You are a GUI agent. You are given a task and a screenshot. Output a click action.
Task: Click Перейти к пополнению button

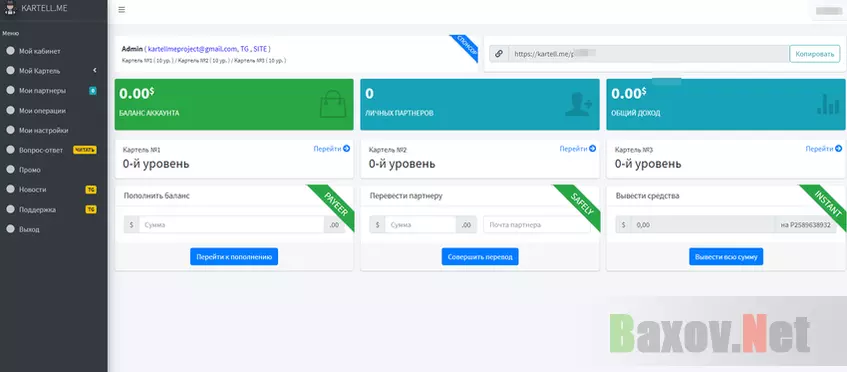coord(234,257)
